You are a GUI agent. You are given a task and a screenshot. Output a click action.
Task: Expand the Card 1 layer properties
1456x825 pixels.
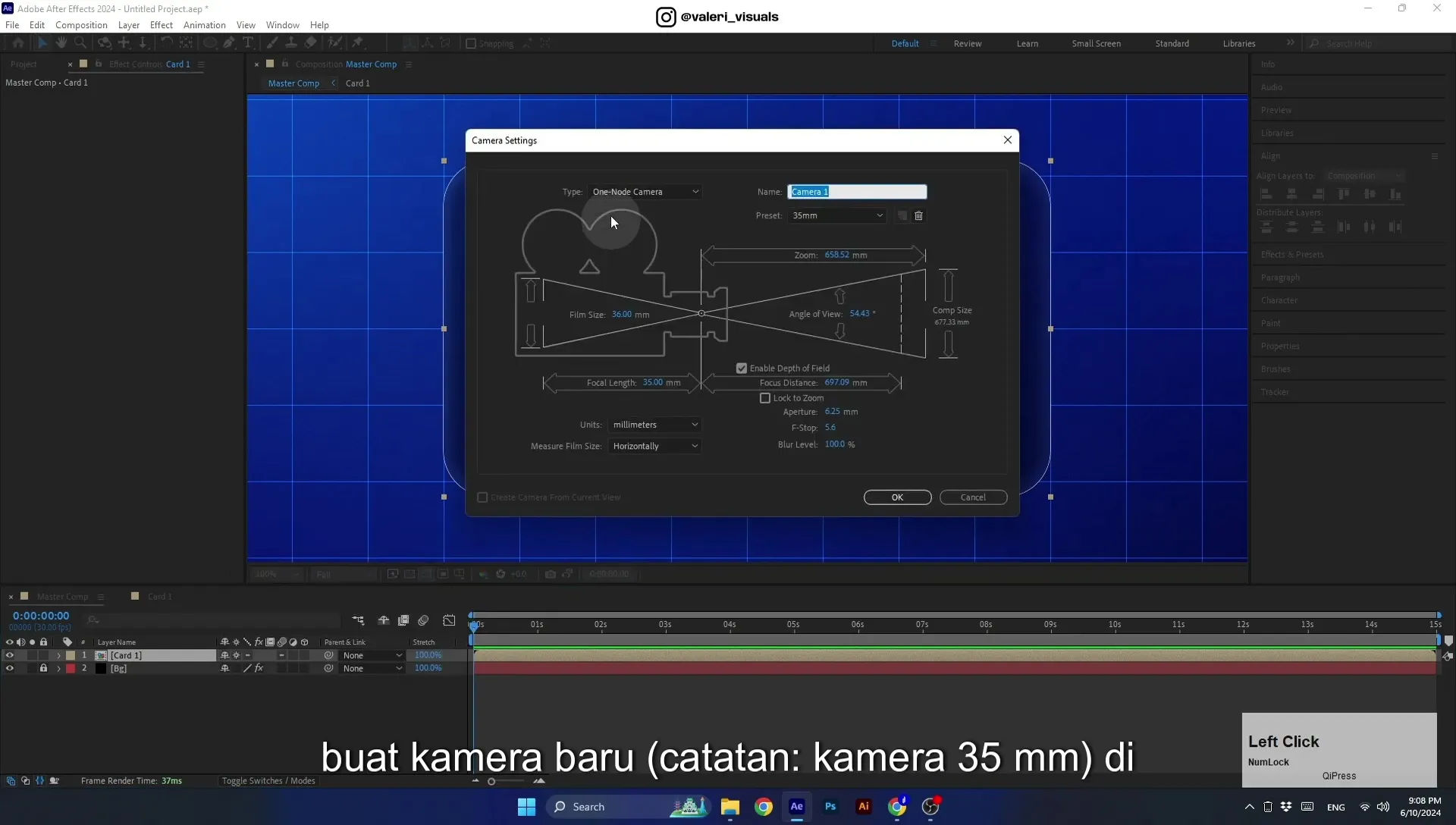58,655
